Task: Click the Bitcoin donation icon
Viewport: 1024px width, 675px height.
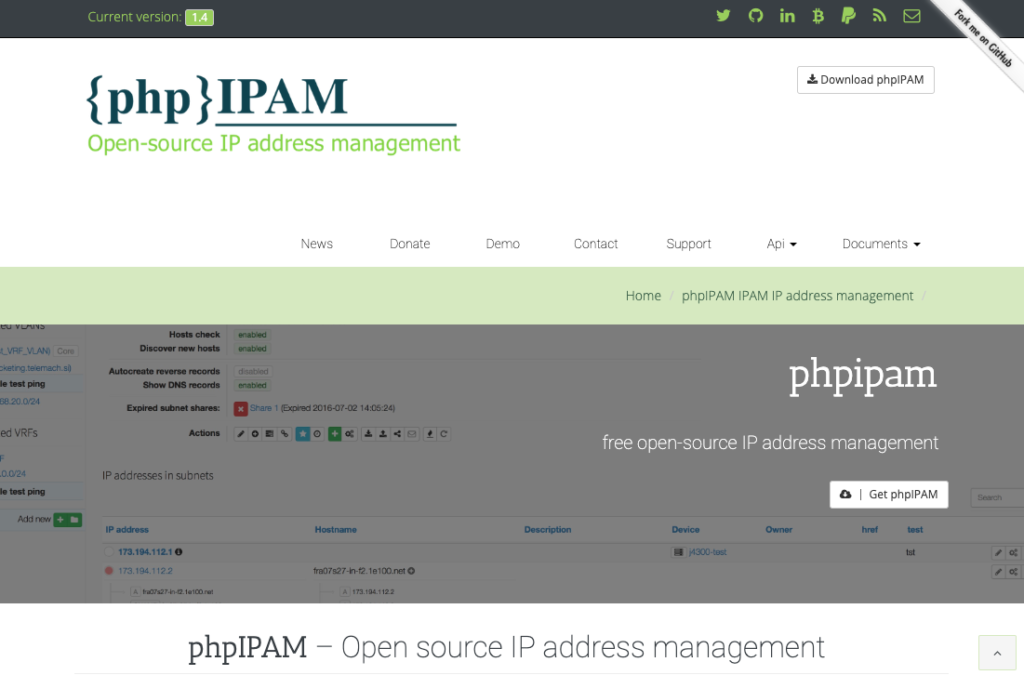Action: point(818,16)
